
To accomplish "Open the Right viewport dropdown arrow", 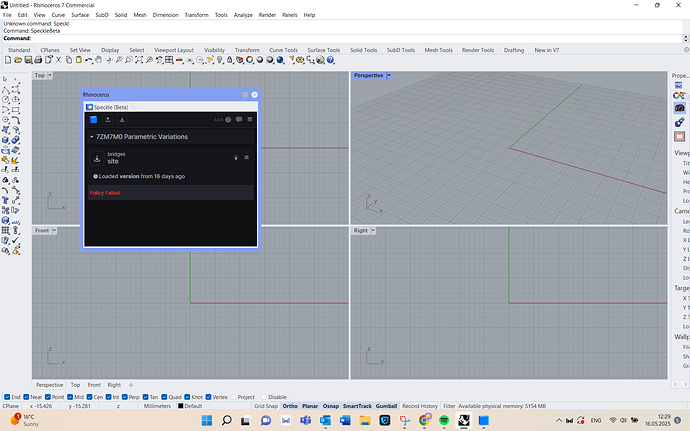I will [x=373, y=230].
